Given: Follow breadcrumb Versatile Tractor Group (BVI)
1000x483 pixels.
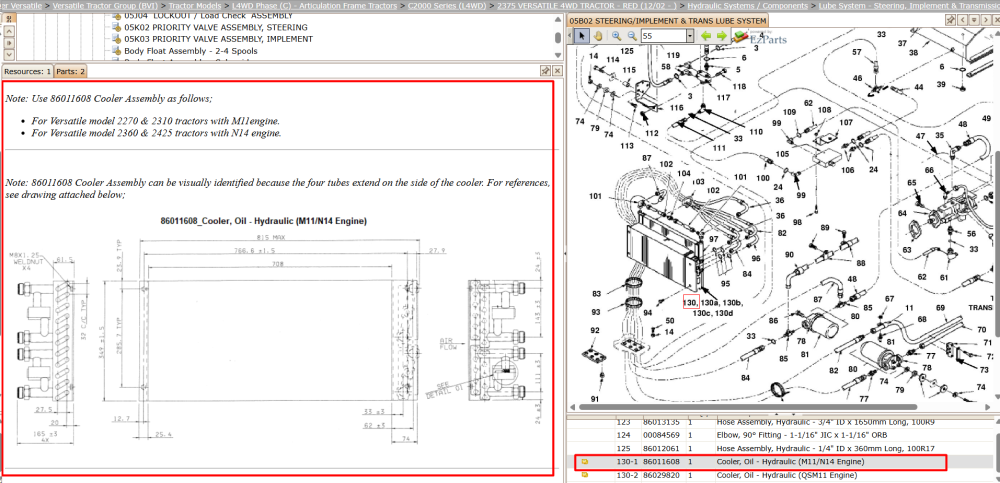Looking at the screenshot, I should (105, 5).
